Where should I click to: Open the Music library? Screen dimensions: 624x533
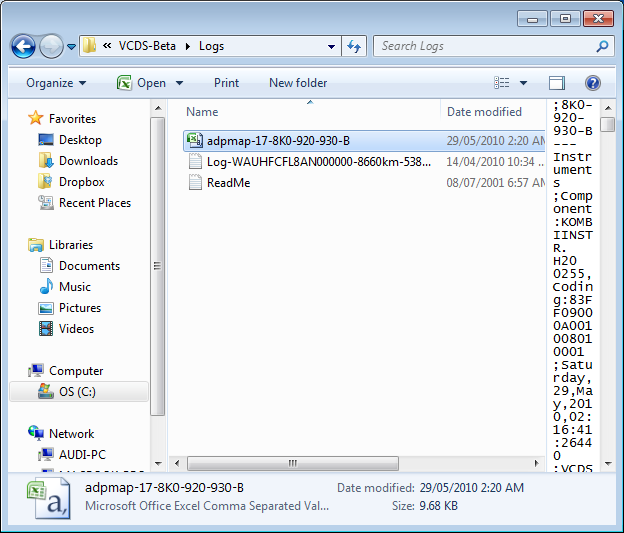tap(76, 287)
